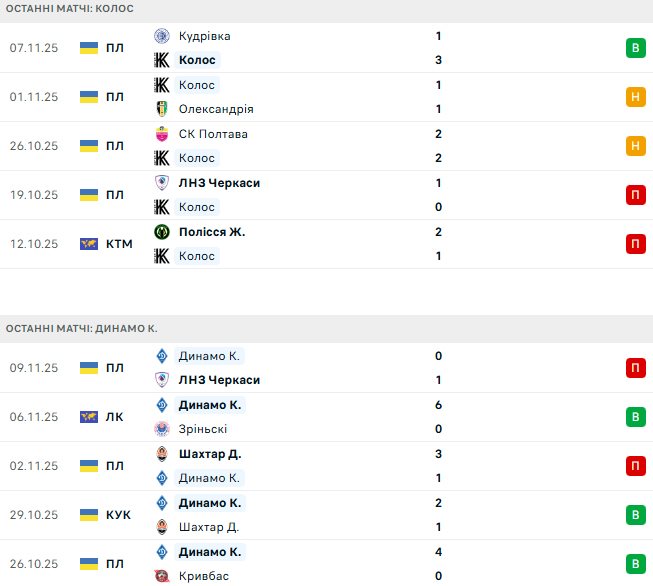This screenshot has width=653, height=586.
Task: Click the Zrinjski team logo
Action: (162, 429)
